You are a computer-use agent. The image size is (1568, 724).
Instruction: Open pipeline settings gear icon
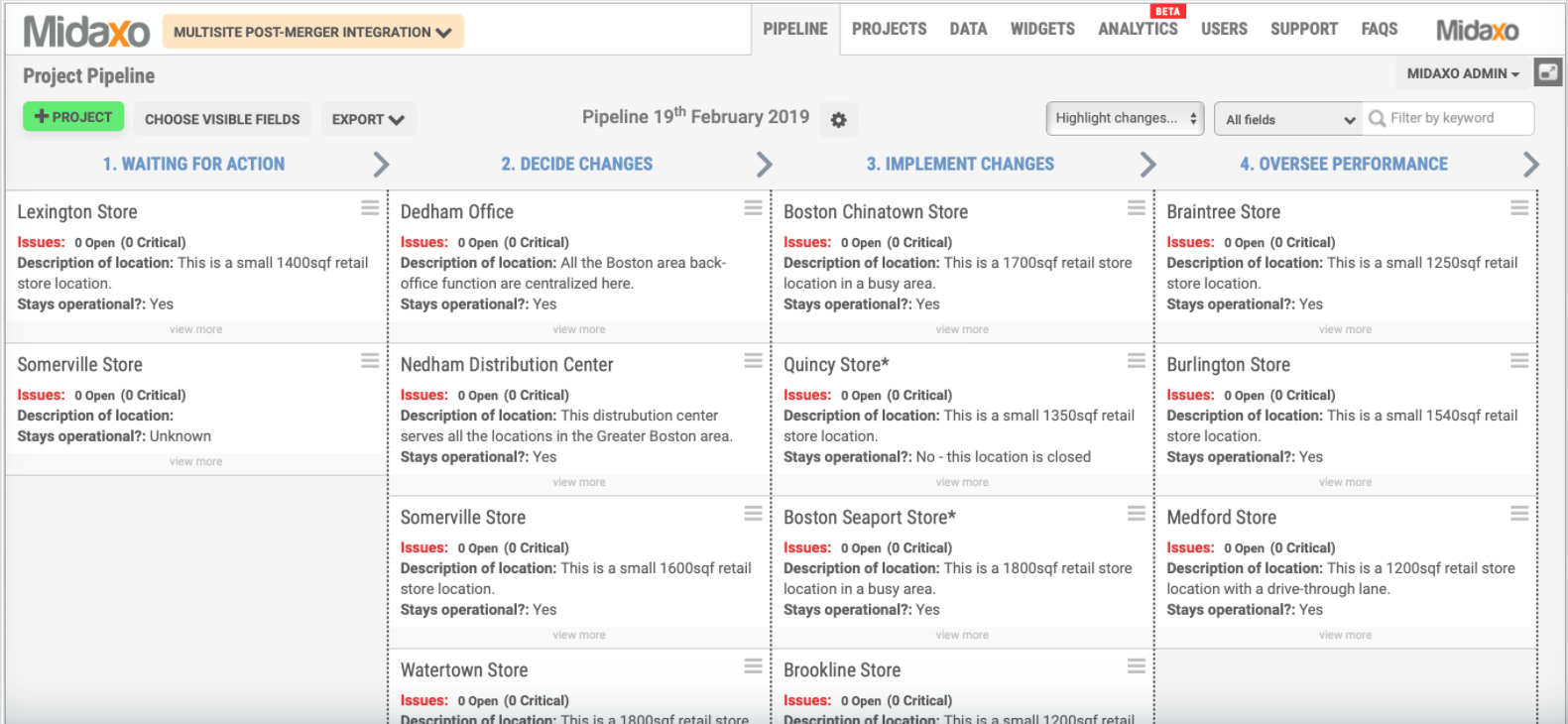(x=838, y=120)
